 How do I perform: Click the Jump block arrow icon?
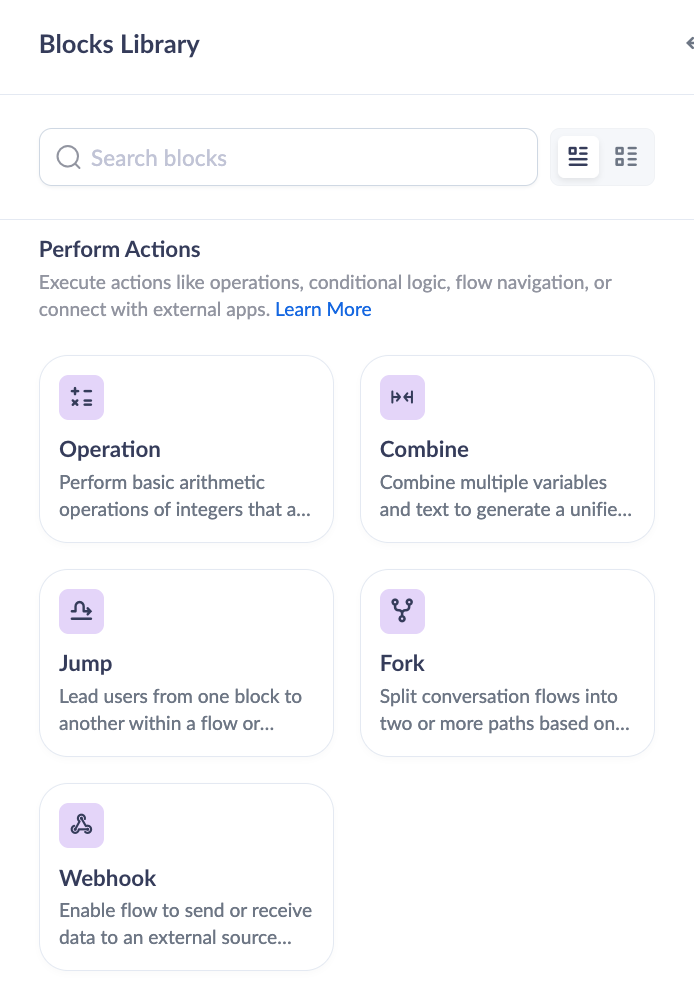click(81, 611)
